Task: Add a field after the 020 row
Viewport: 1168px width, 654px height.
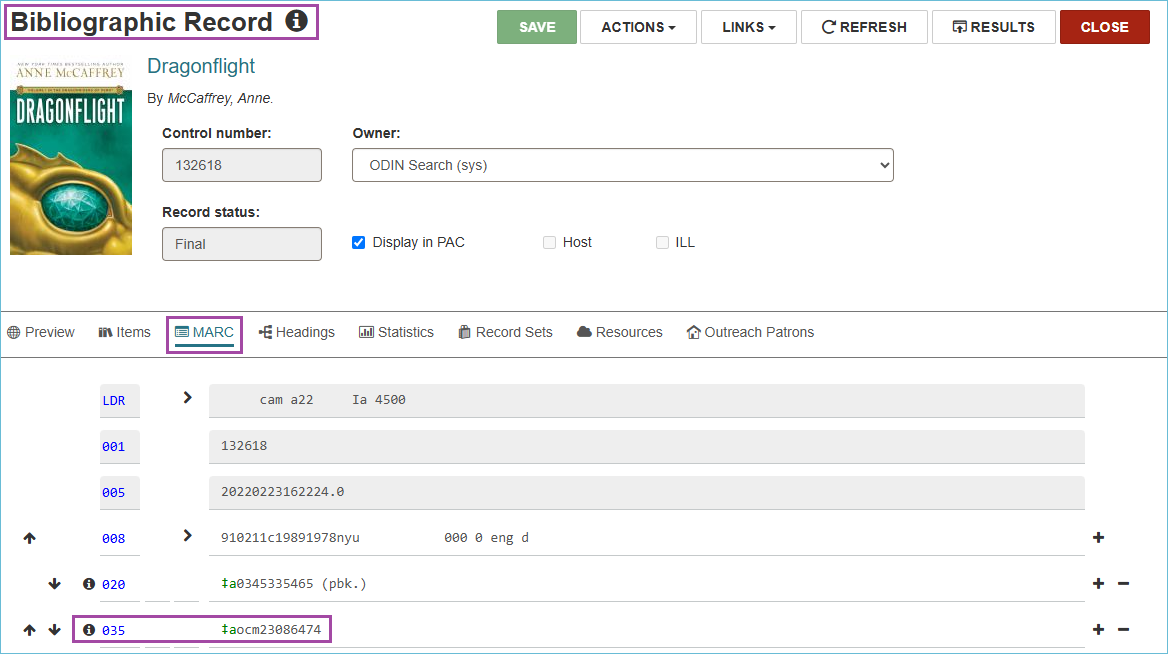Action: tap(1099, 584)
